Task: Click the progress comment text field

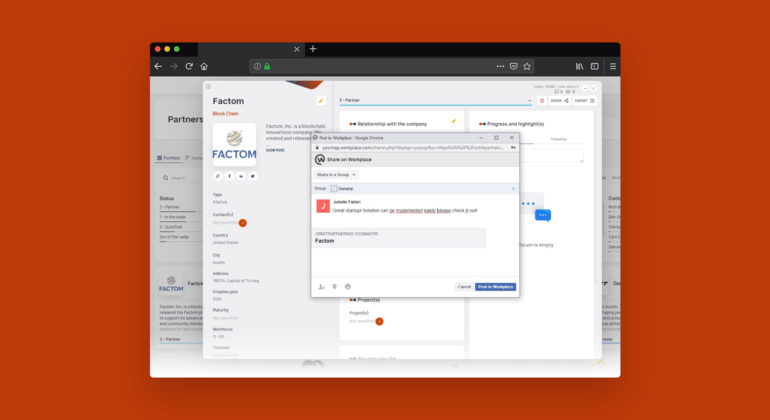Action: [x=551, y=156]
